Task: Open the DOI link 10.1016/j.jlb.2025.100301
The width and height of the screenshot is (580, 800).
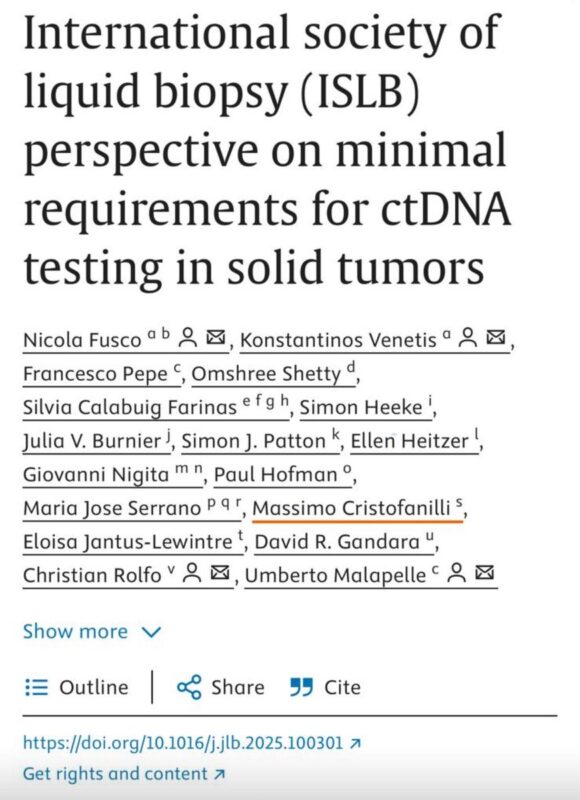Action: [x=192, y=743]
